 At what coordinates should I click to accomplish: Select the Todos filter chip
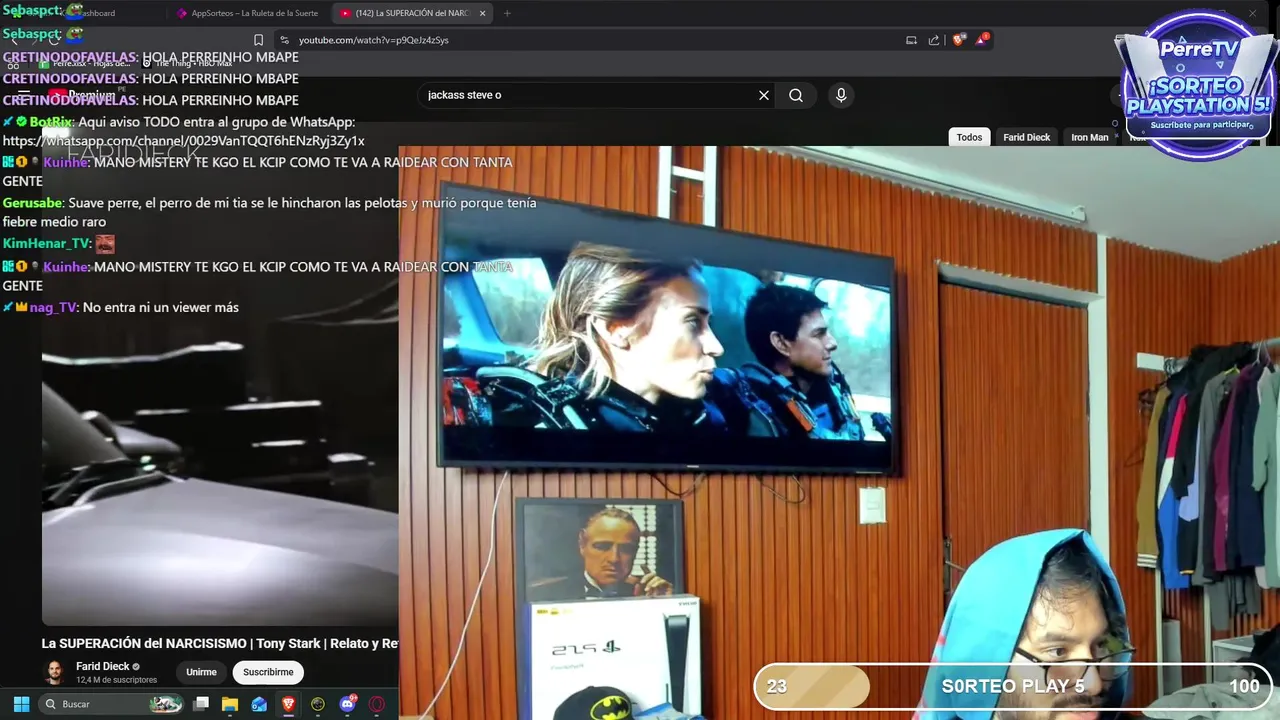point(969,137)
